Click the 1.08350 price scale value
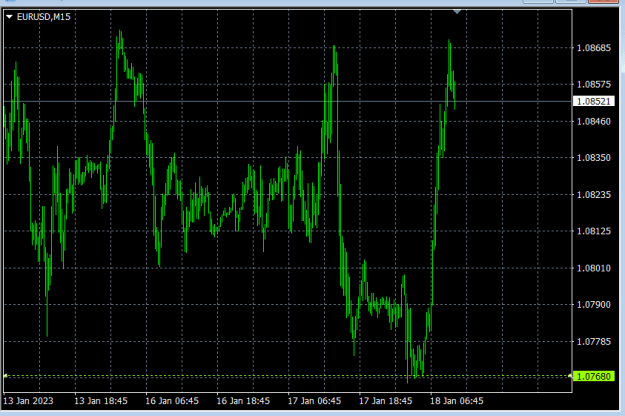This screenshot has height=416, width=625. click(594, 158)
